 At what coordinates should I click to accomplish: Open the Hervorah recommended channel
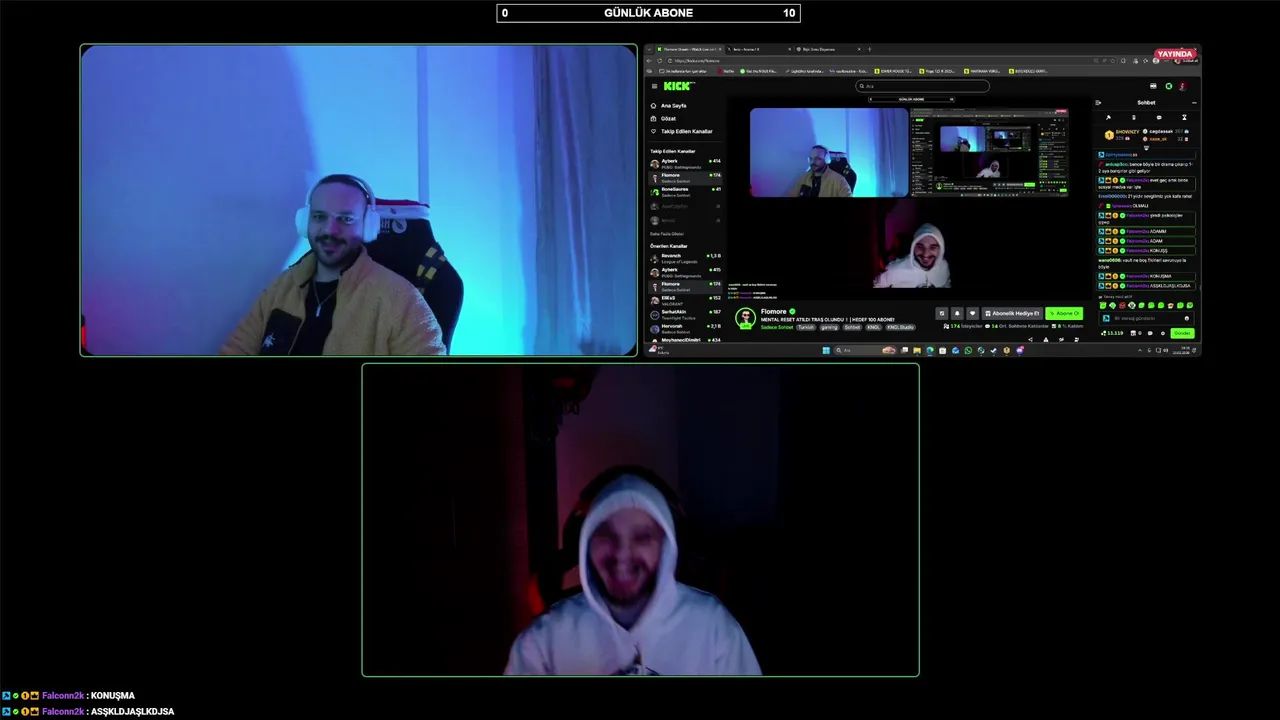pos(685,327)
